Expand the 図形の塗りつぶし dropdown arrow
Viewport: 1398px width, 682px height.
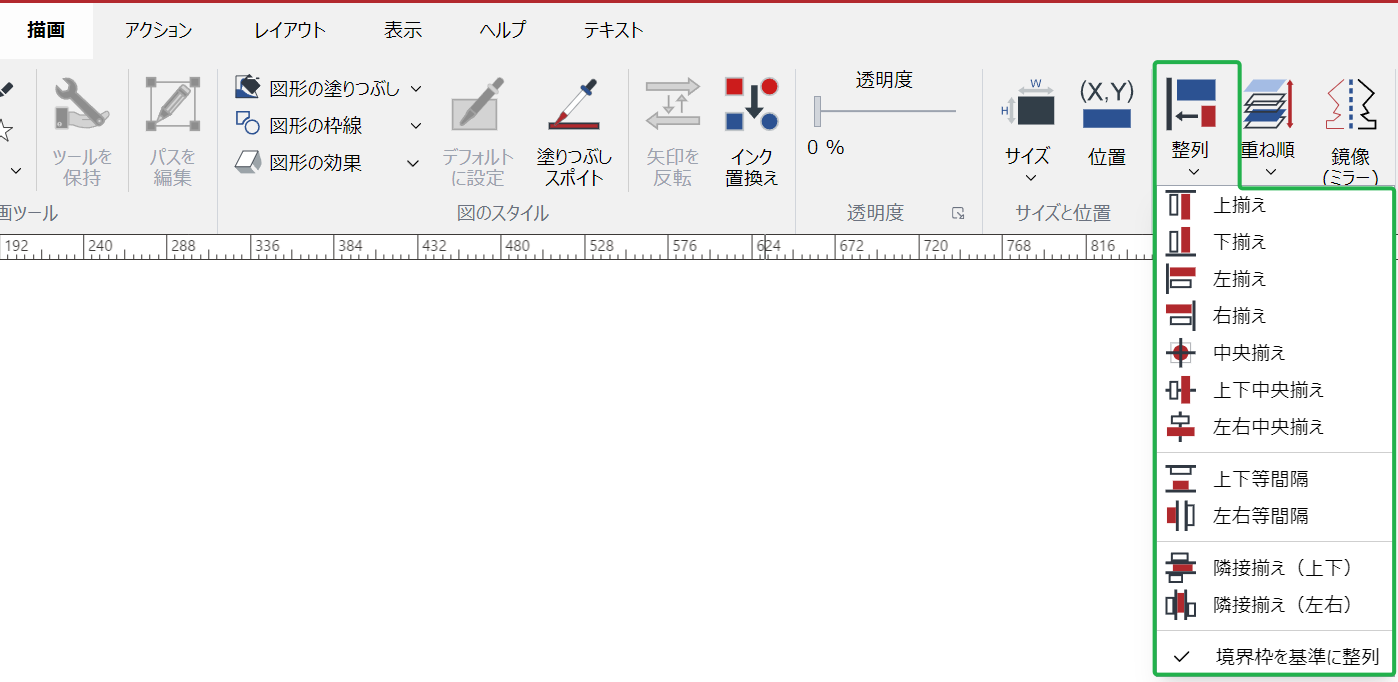[x=416, y=89]
